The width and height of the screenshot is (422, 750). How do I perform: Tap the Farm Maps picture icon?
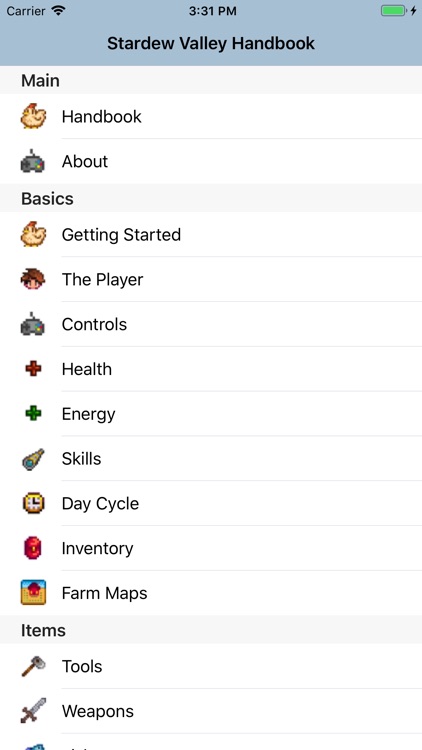tap(33, 593)
